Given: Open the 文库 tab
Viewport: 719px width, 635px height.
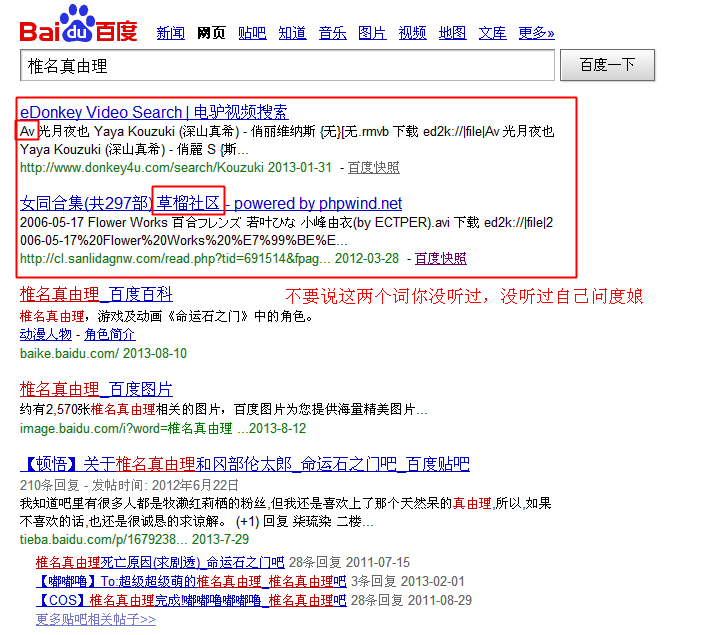Looking at the screenshot, I should pos(492,33).
